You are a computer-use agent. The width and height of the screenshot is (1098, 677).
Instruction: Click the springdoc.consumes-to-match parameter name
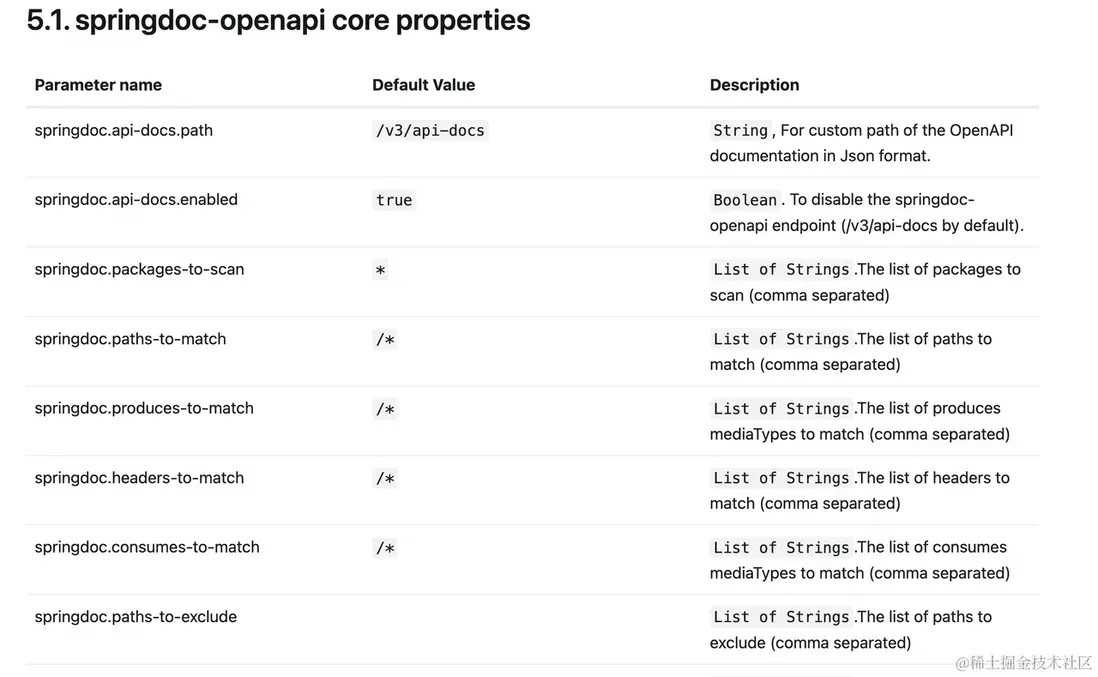(x=147, y=547)
